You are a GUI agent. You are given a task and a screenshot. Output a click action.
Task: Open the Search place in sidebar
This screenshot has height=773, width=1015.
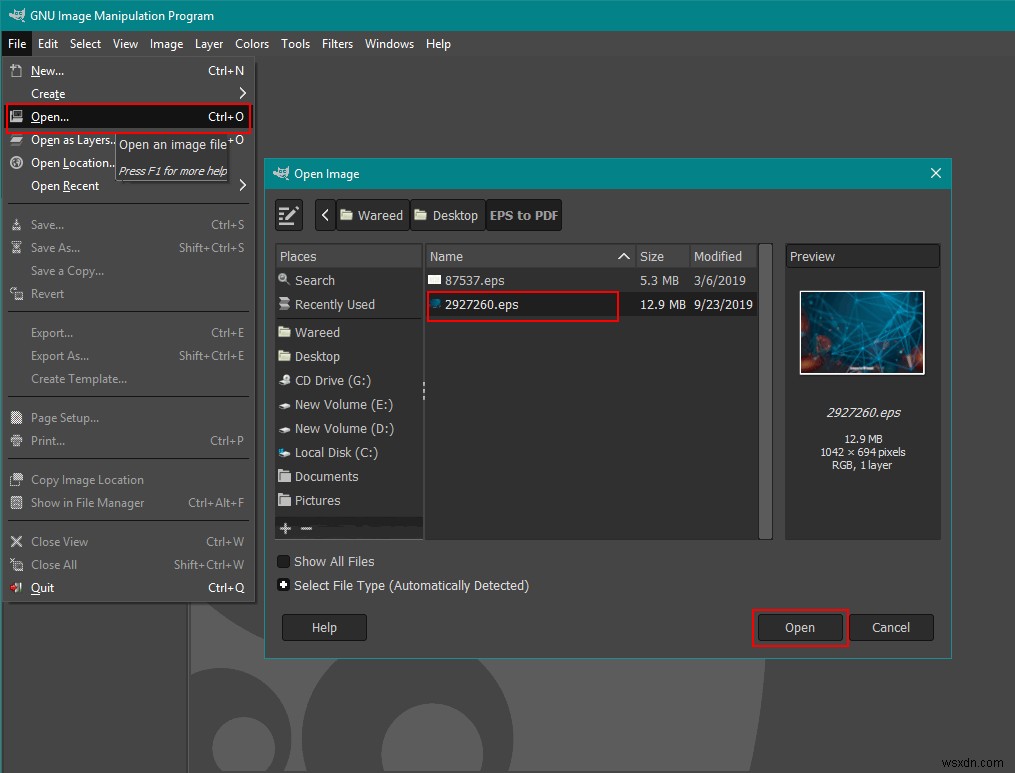(x=314, y=281)
